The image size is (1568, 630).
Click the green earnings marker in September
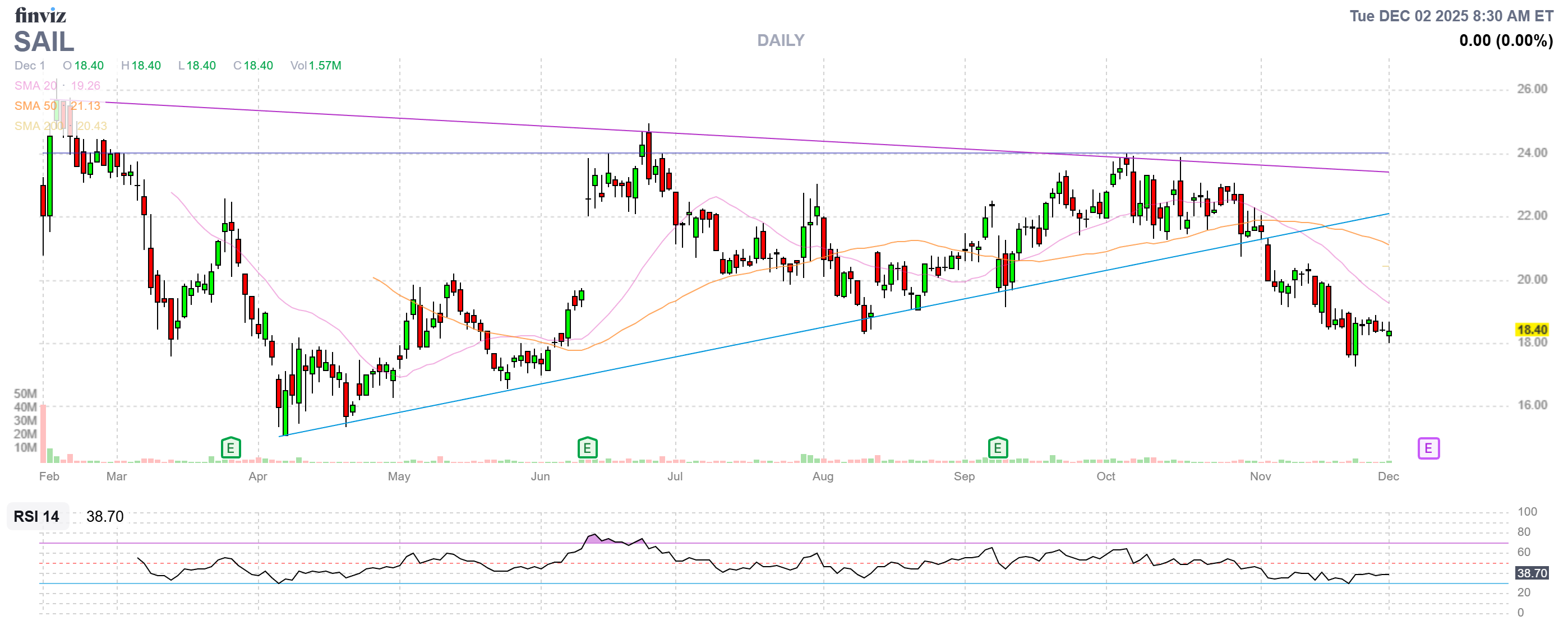998,449
